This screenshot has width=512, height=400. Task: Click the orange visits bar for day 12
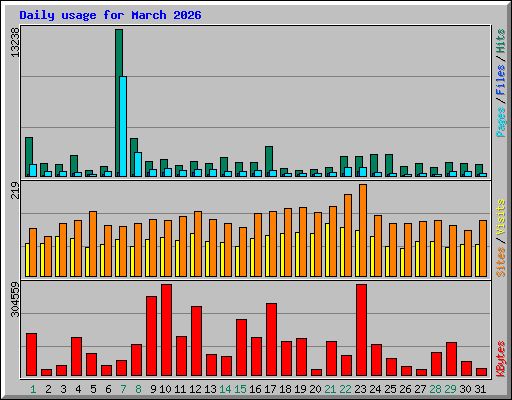tap(198, 244)
